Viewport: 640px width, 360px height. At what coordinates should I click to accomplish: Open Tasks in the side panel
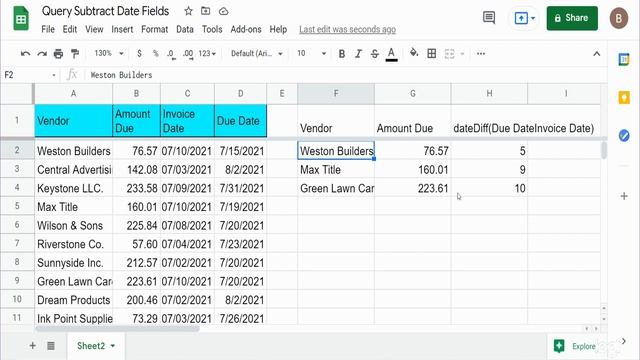tap(624, 136)
